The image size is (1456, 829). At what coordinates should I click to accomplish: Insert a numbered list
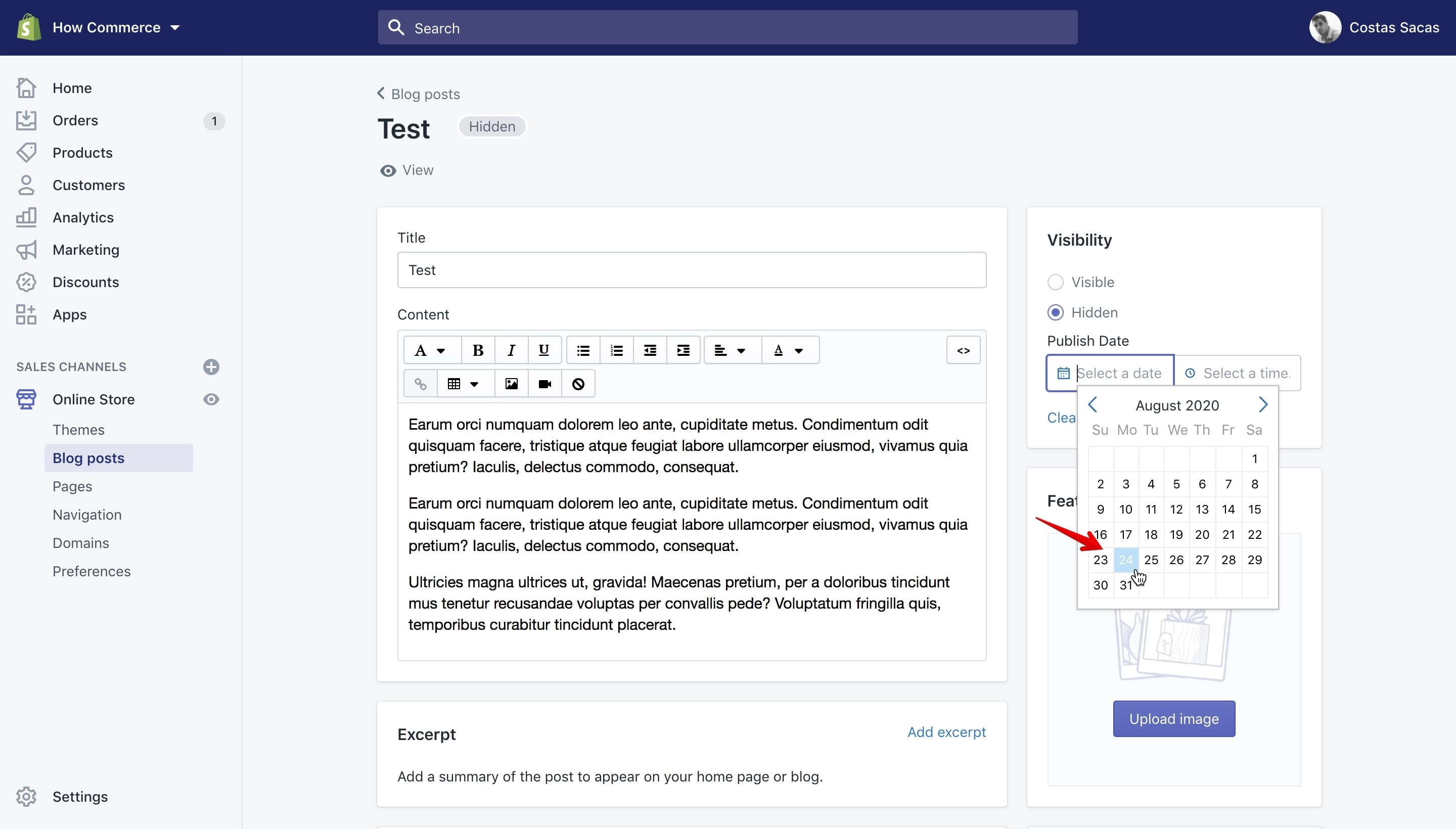coord(617,350)
